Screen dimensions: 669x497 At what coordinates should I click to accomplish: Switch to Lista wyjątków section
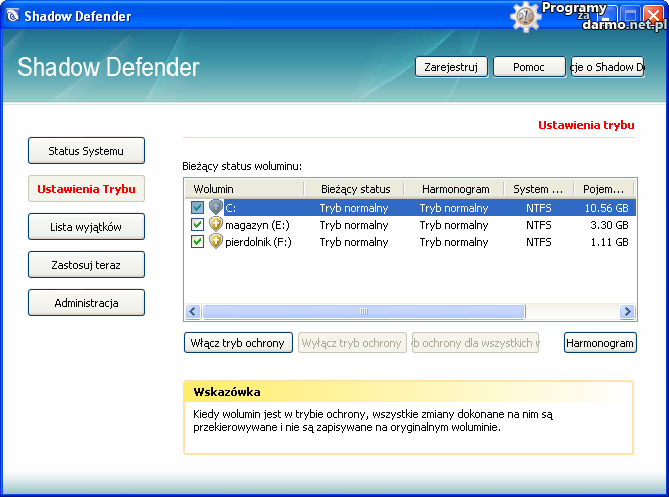[86, 227]
